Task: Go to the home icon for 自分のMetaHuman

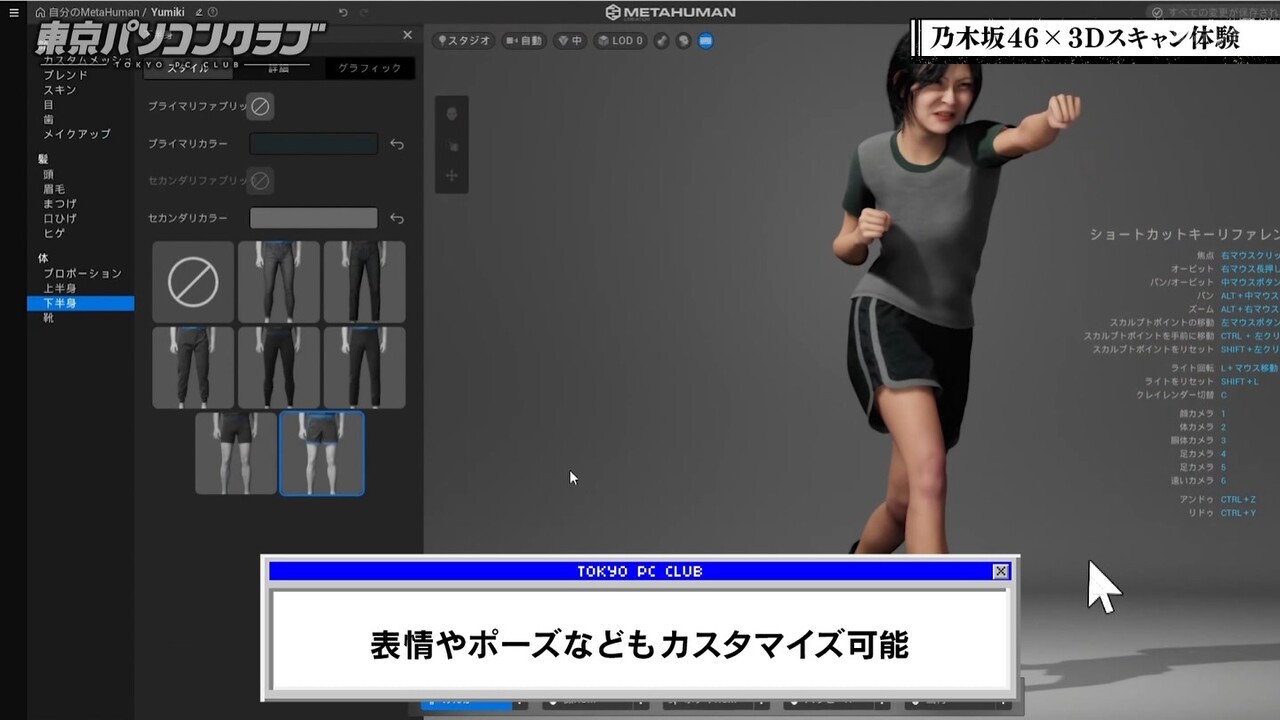Action: pos(40,12)
